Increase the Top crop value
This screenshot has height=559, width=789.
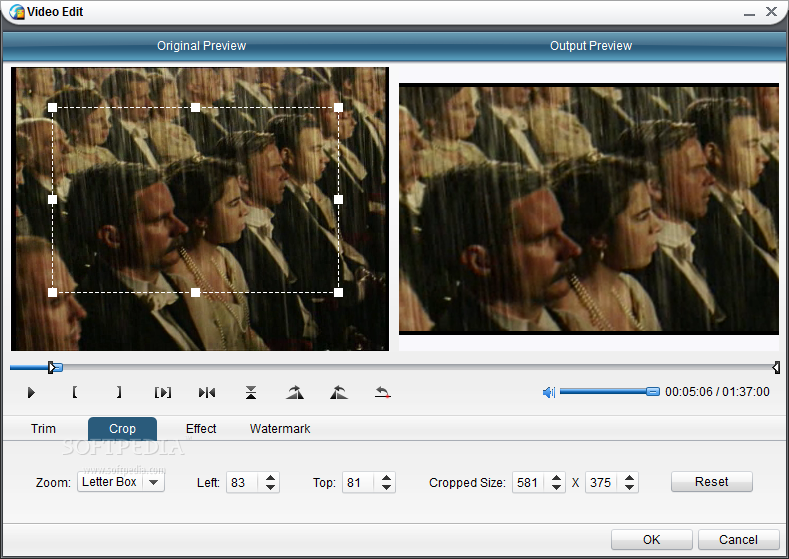(x=386, y=477)
